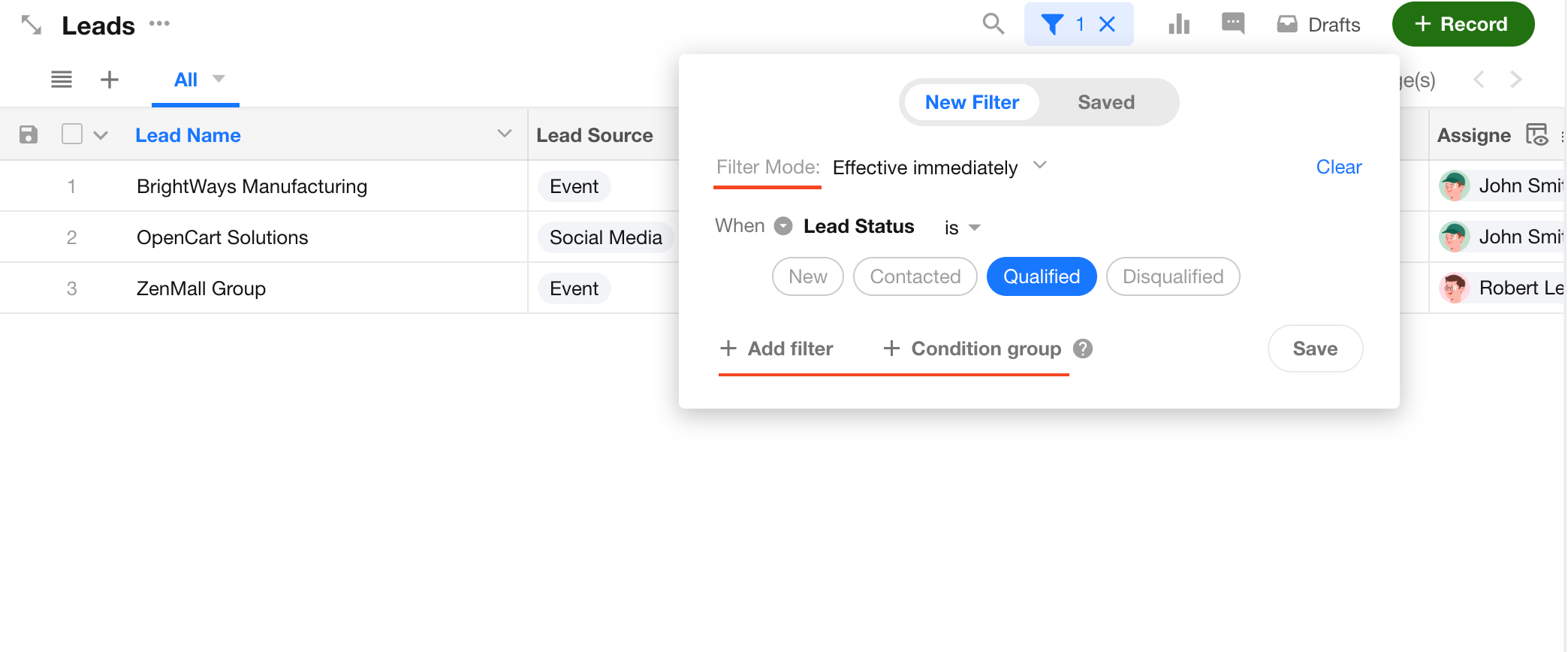Viewport: 1568px width, 652px height.
Task: Expand the Filter Mode dropdown
Action: 1039,166
